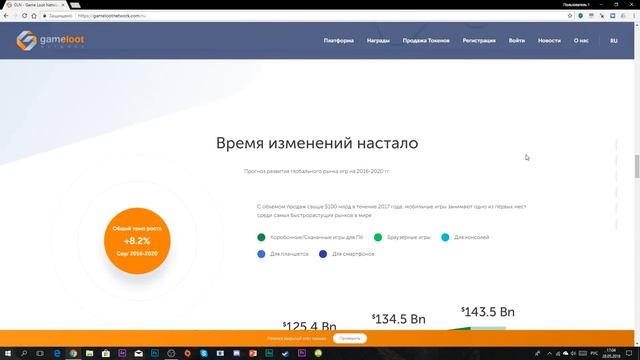Click the gameloot logo in the header
This screenshot has width=640, height=360.
(50, 40)
